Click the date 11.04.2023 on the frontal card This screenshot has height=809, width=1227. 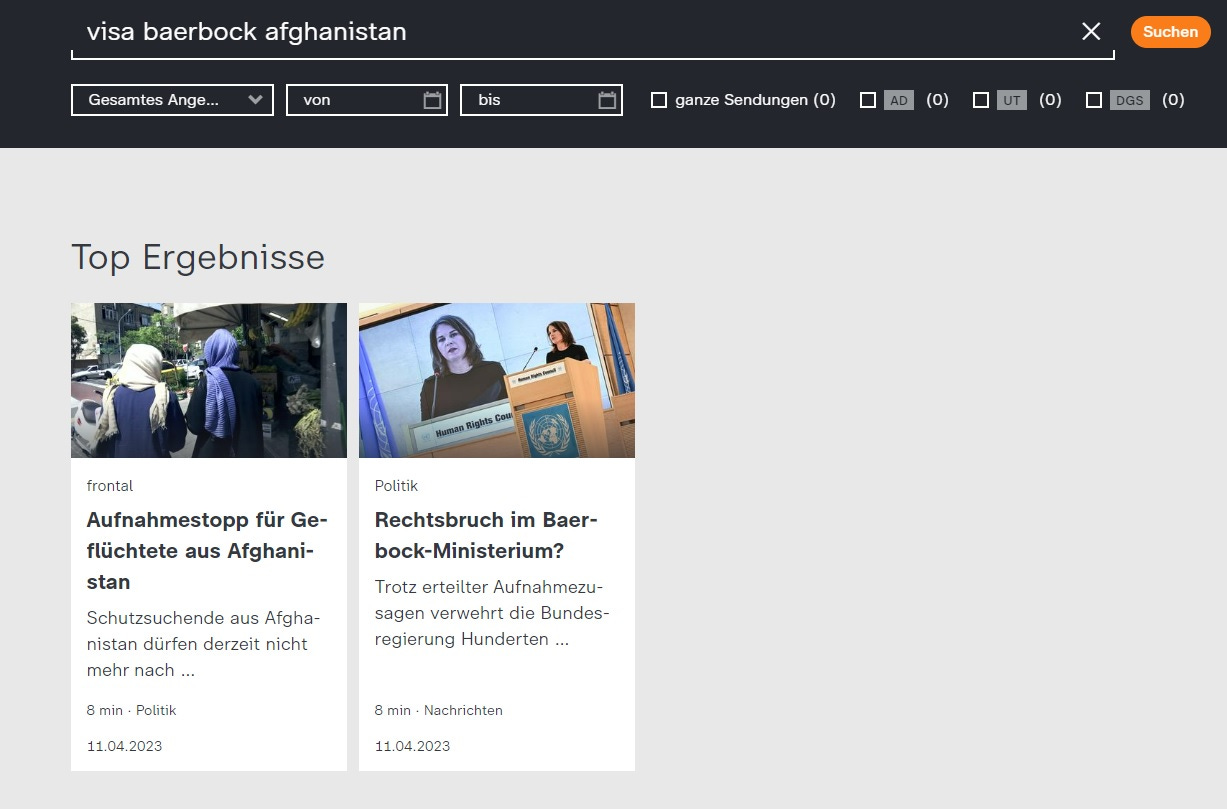point(124,746)
